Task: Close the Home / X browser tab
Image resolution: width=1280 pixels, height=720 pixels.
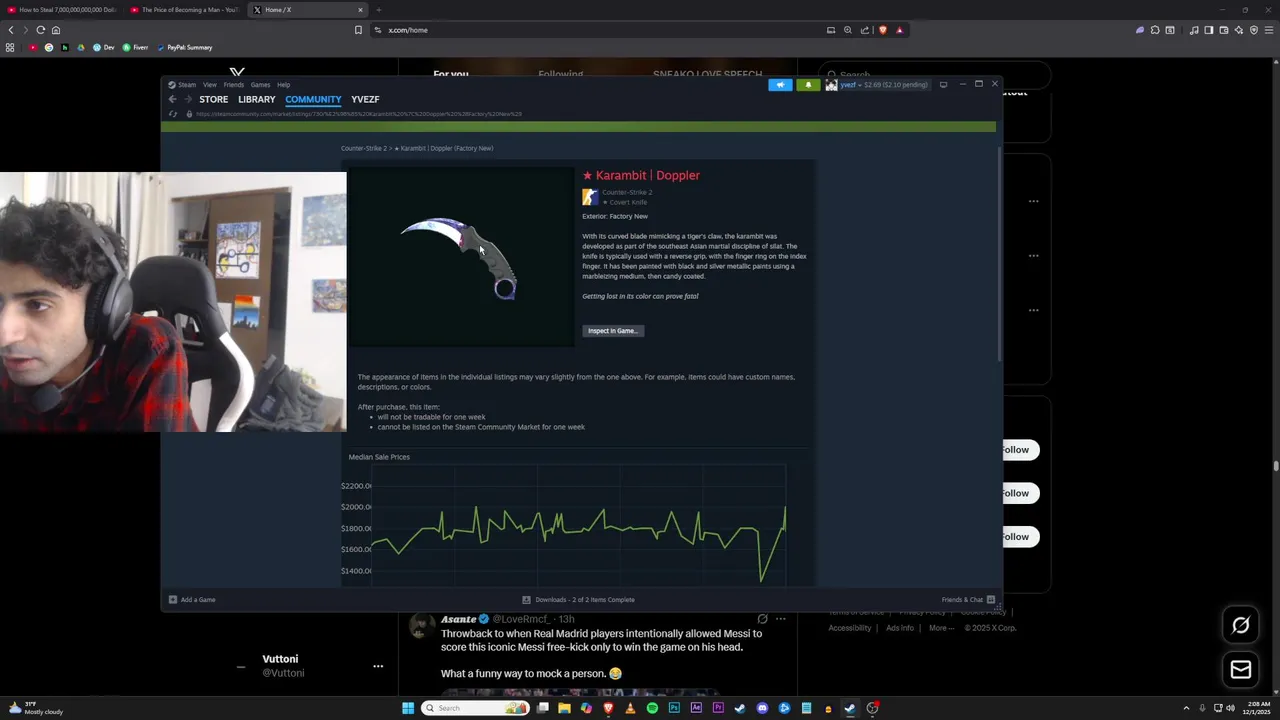Action: 360,10
